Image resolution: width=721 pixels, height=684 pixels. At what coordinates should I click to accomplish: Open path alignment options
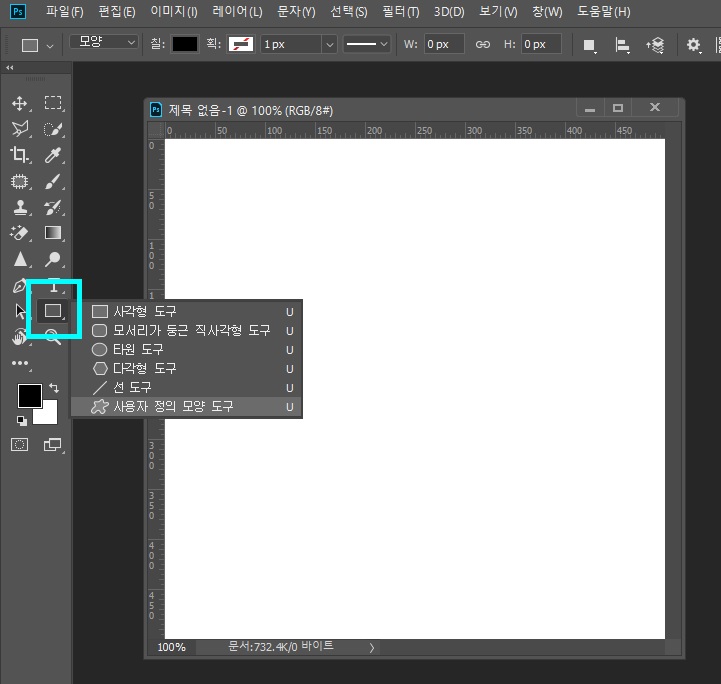622,45
